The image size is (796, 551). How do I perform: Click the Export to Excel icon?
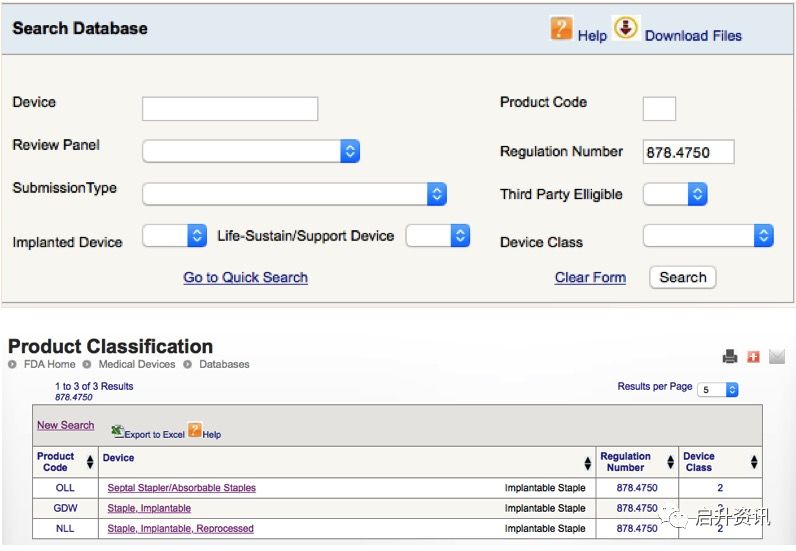pos(117,431)
